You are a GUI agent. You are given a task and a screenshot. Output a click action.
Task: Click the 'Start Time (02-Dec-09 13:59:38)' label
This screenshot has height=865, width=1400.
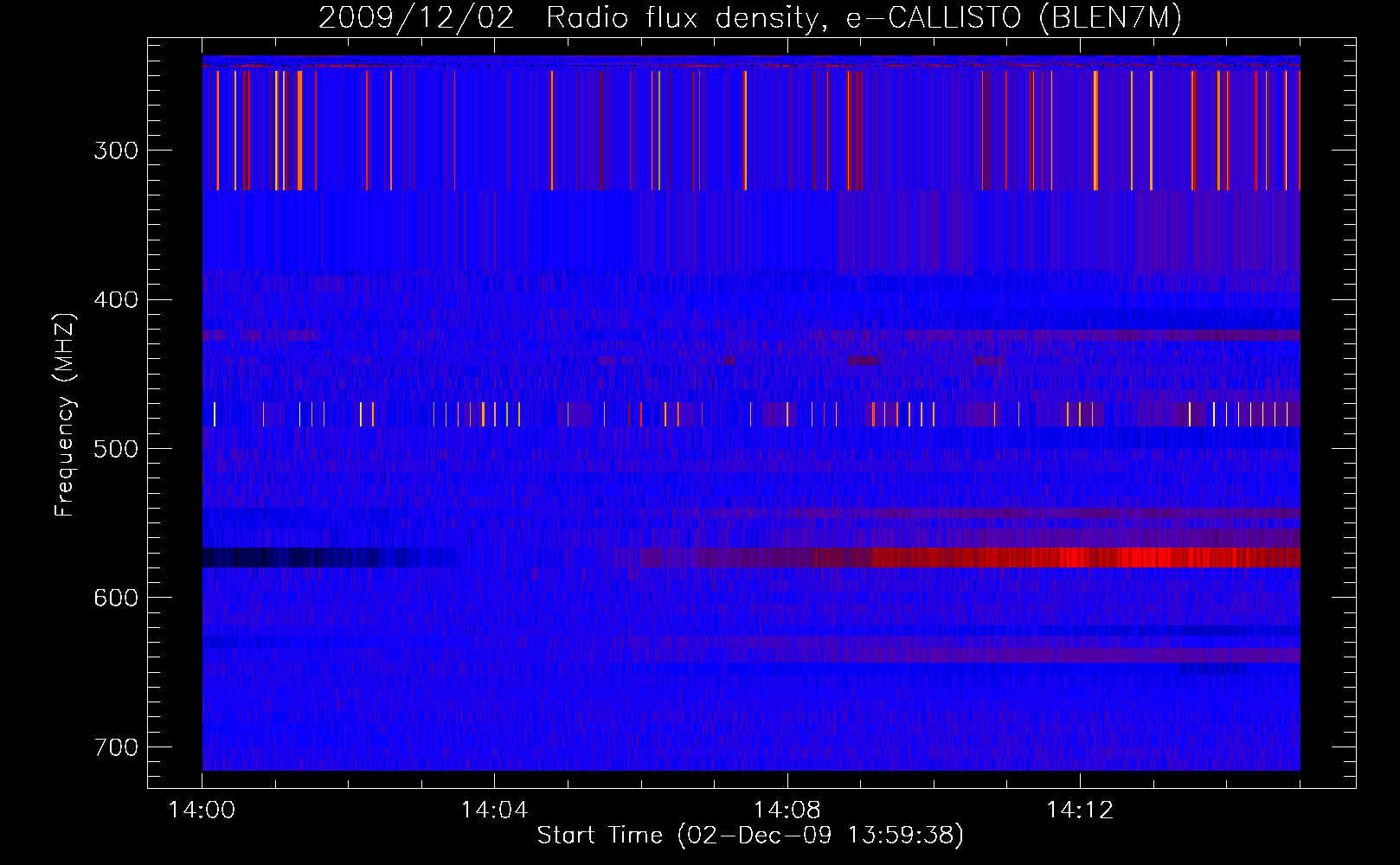[750, 836]
